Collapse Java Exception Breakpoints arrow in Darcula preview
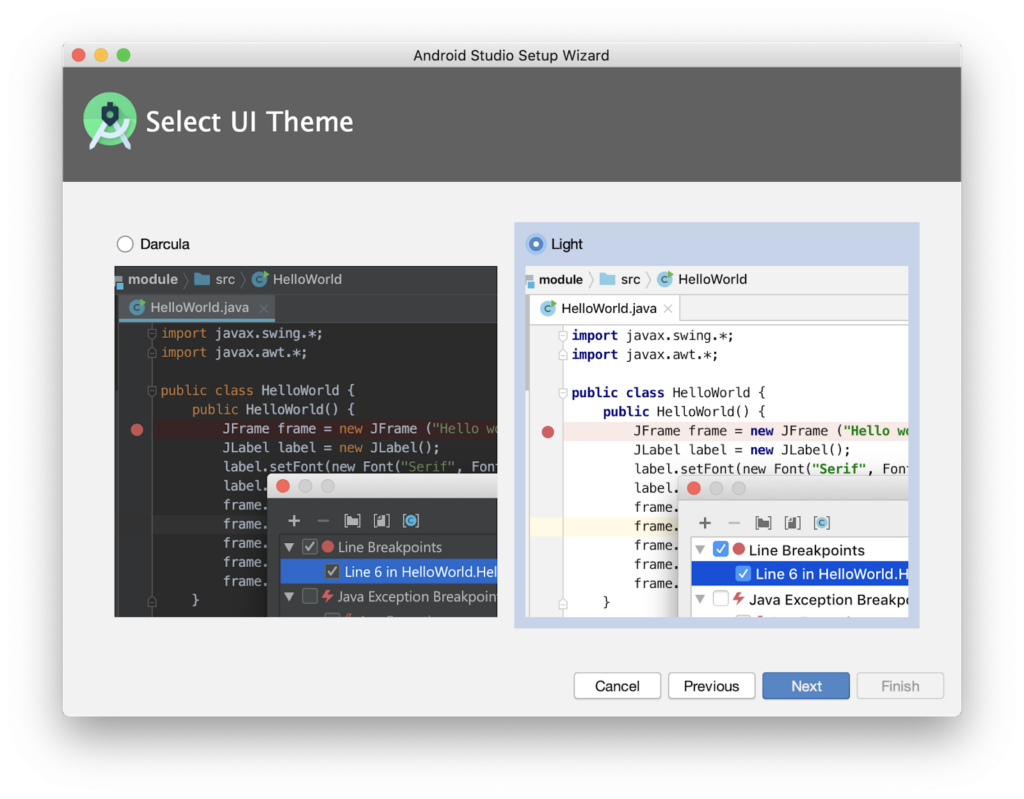This screenshot has width=1024, height=799. pos(289,597)
